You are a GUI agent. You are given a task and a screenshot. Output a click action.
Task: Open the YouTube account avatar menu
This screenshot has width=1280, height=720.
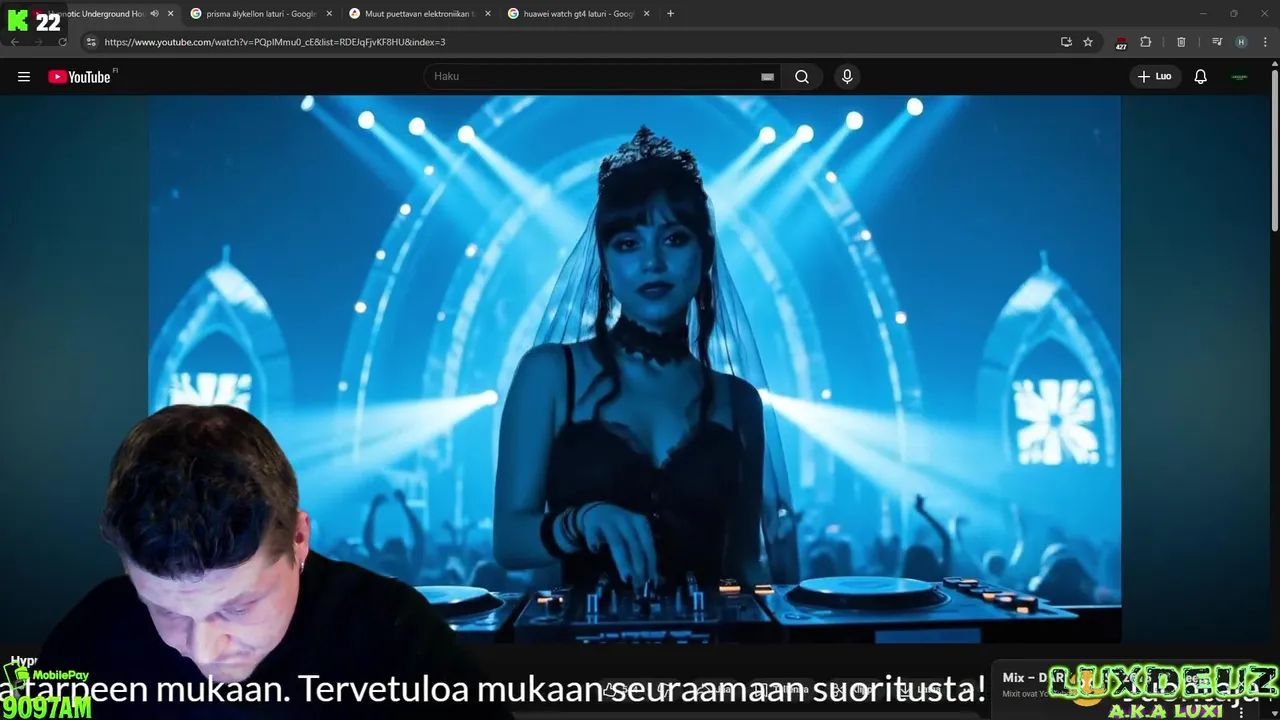coord(1240,77)
